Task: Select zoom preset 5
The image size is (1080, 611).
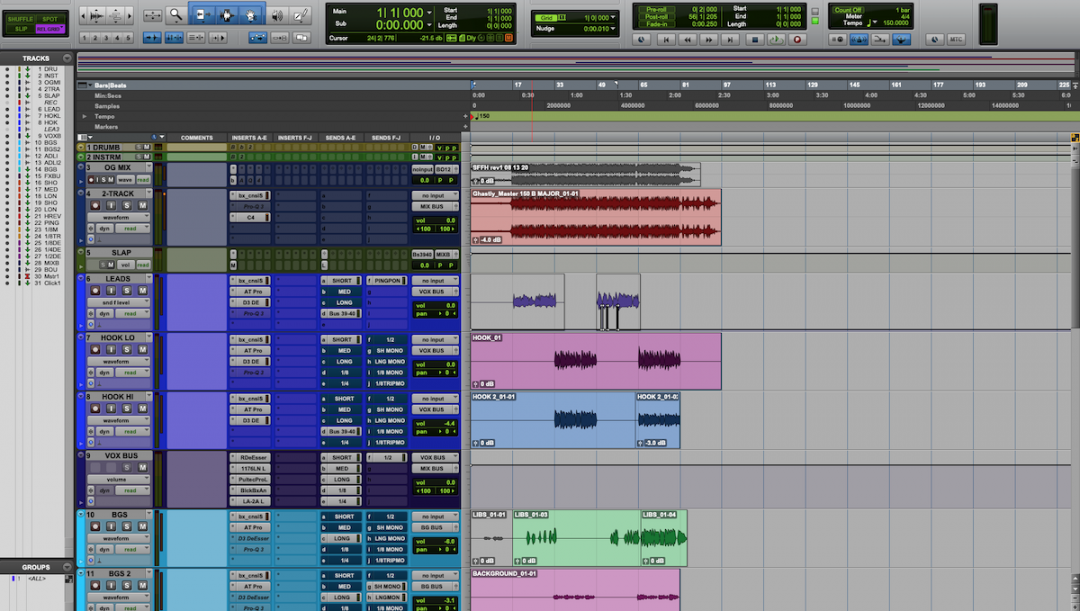Action: pyautogui.click(x=128, y=38)
